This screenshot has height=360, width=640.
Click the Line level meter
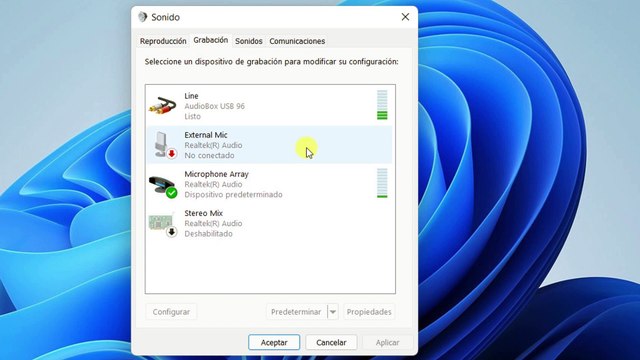pyautogui.click(x=382, y=105)
